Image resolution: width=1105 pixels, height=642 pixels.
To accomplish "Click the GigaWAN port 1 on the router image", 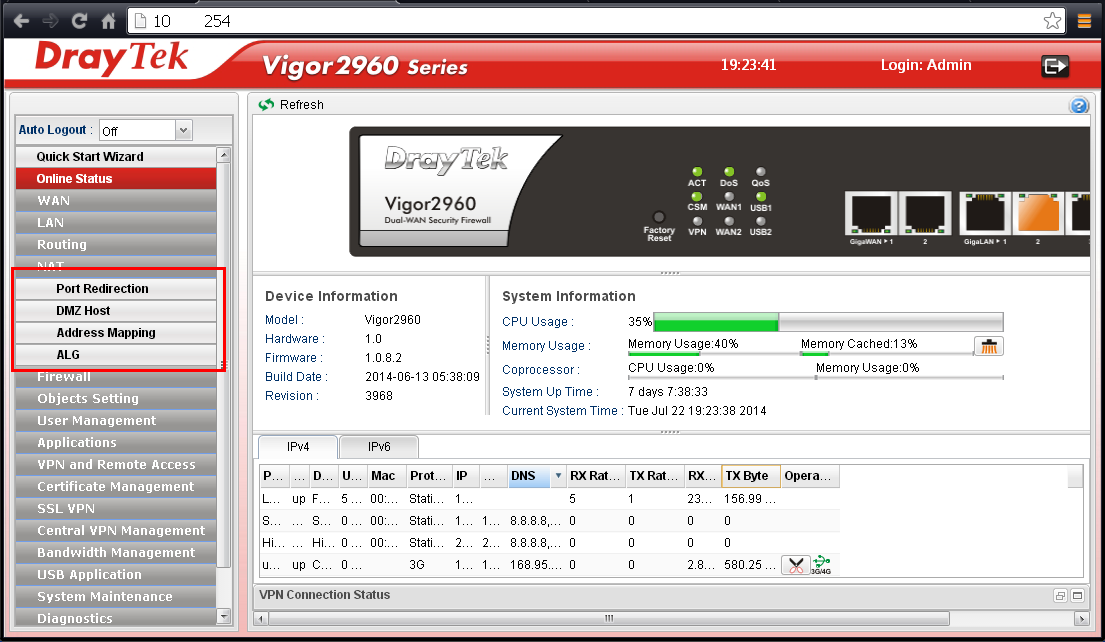I will (x=871, y=214).
